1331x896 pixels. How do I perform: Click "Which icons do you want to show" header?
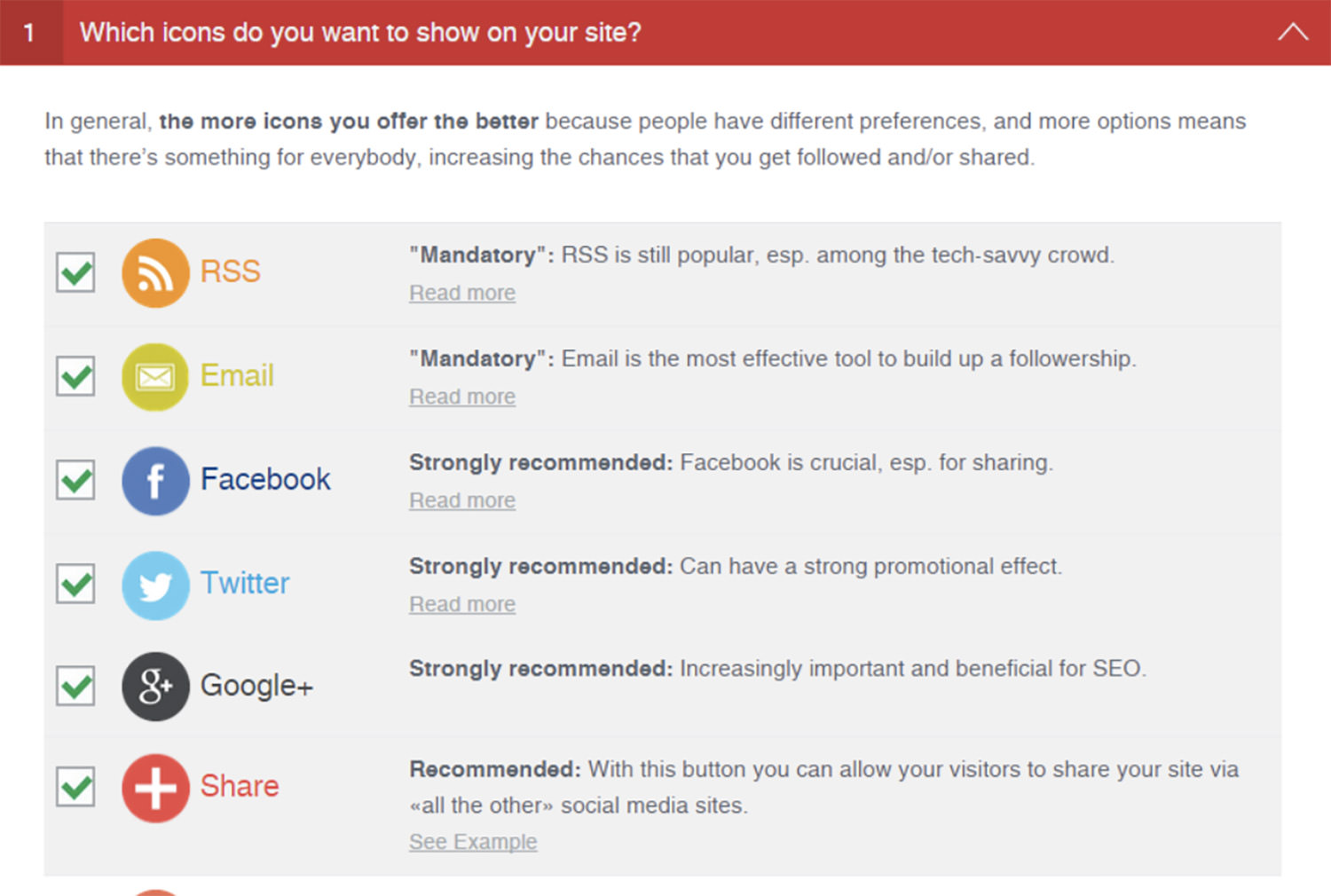[x=360, y=33]
